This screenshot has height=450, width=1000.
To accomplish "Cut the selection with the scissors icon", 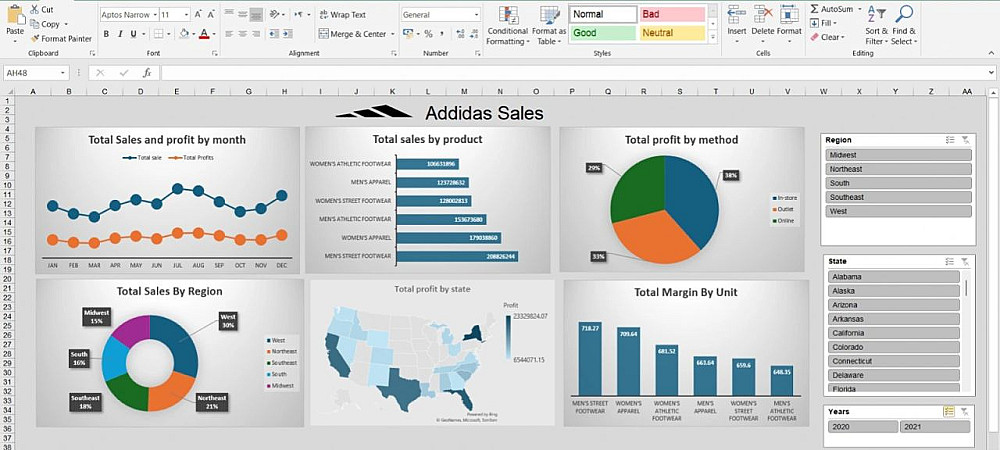I will (34, 10).
